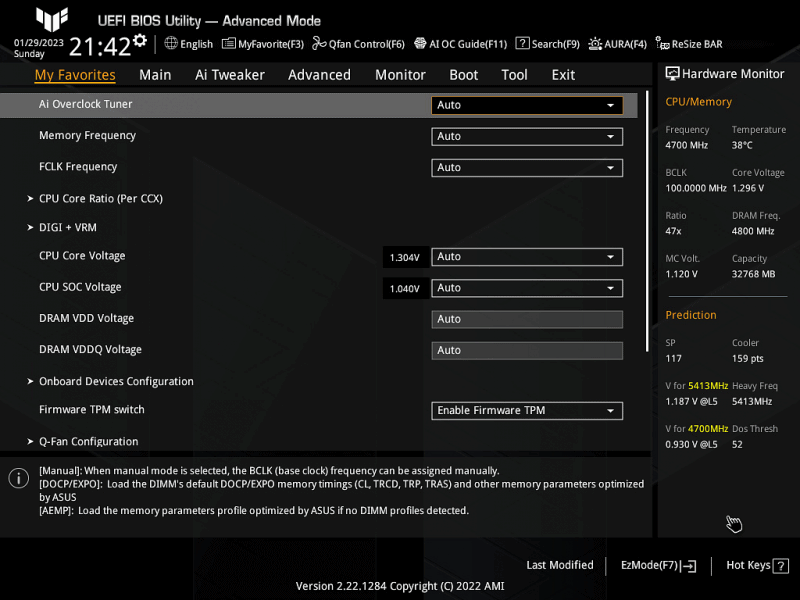Viewport: 800px width, 600px height.
Task: Click the 1.040V SOC voltage reading
Action: 405,289
